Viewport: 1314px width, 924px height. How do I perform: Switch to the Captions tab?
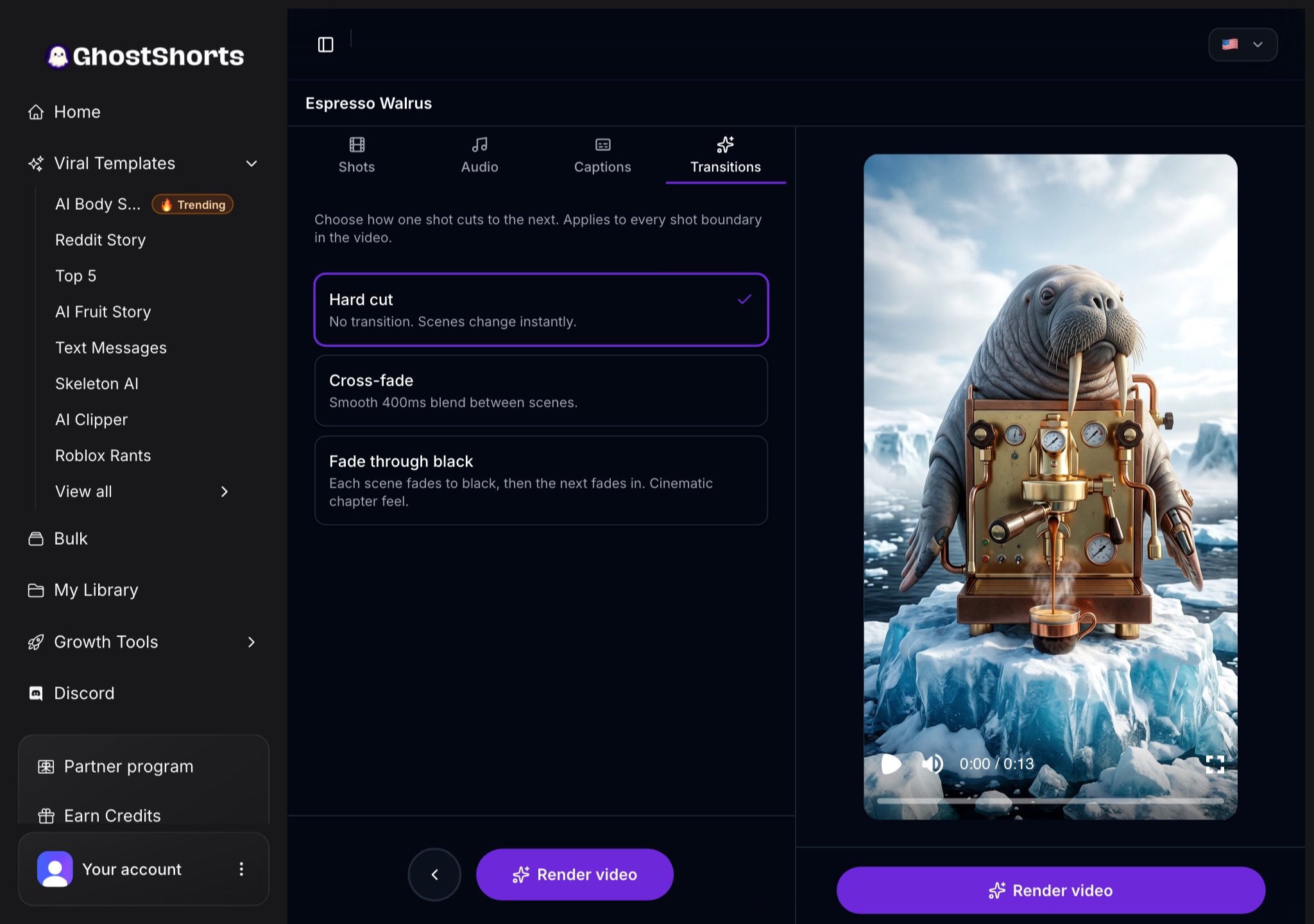tap(603, 155)
